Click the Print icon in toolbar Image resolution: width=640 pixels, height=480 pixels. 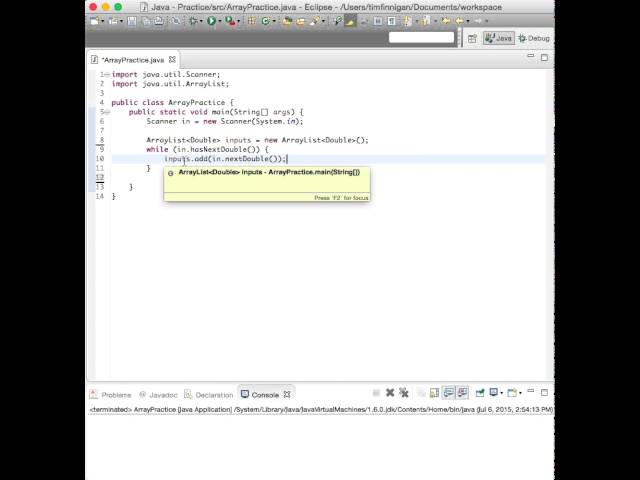(x=159, y=21)
